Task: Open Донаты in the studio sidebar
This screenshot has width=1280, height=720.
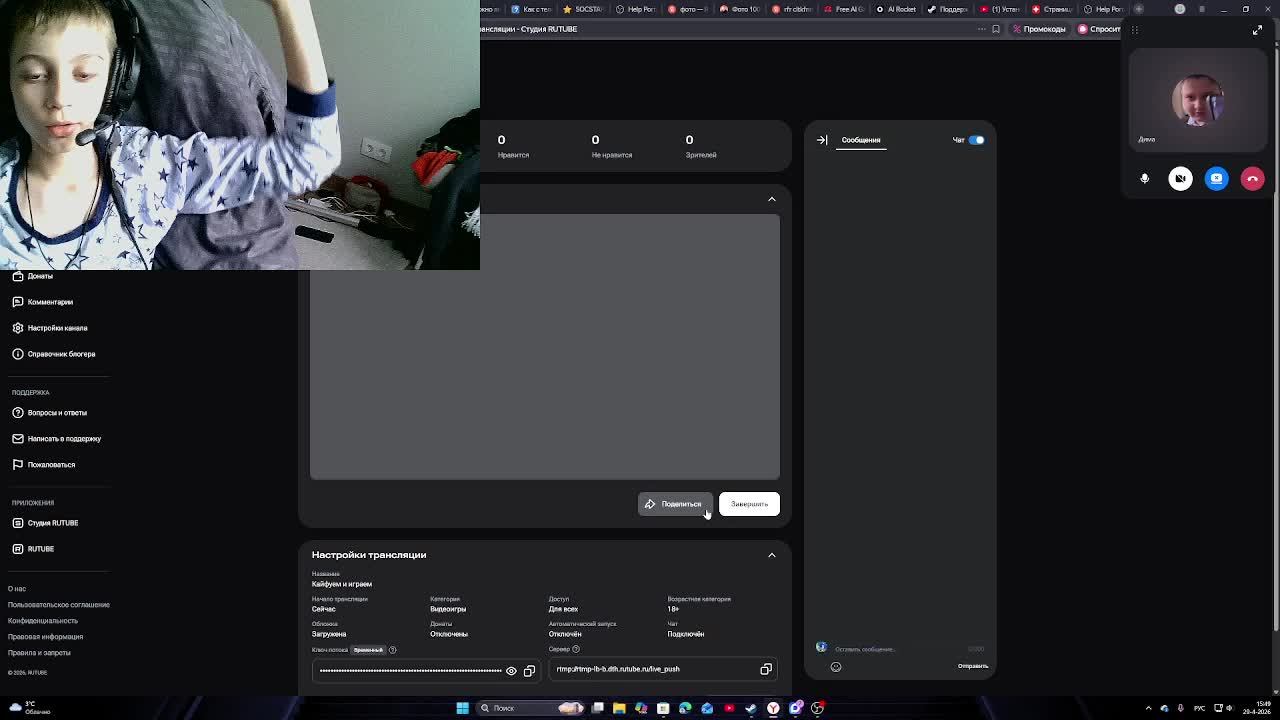Action: [32, 276]
